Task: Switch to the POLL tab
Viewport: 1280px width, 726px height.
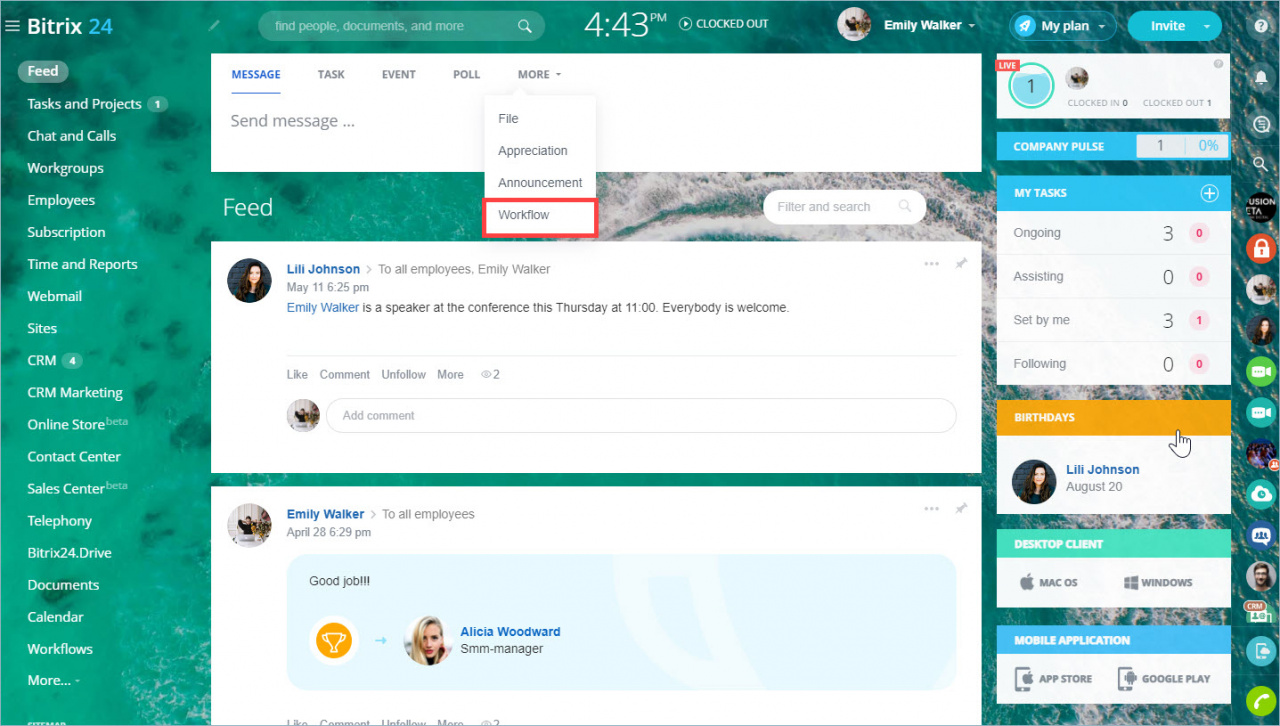Action: point(466,75)
